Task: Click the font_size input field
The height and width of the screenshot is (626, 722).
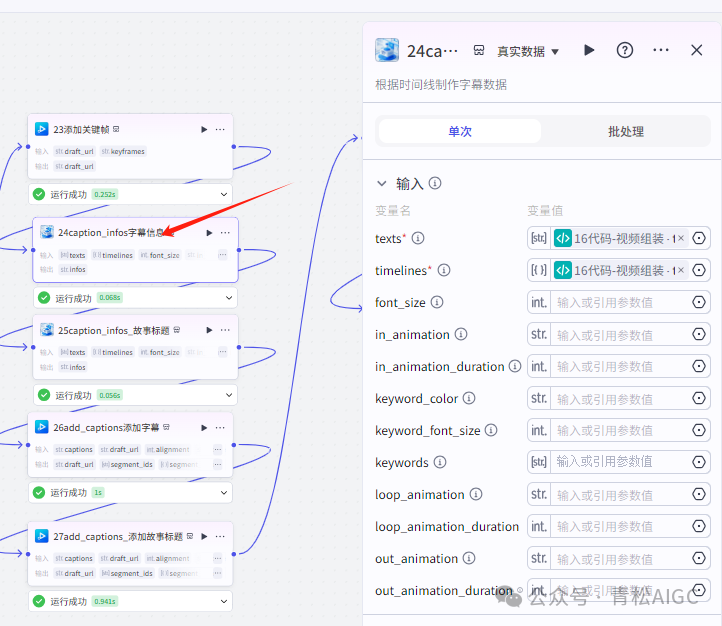Action: click(x=619, y=302)
